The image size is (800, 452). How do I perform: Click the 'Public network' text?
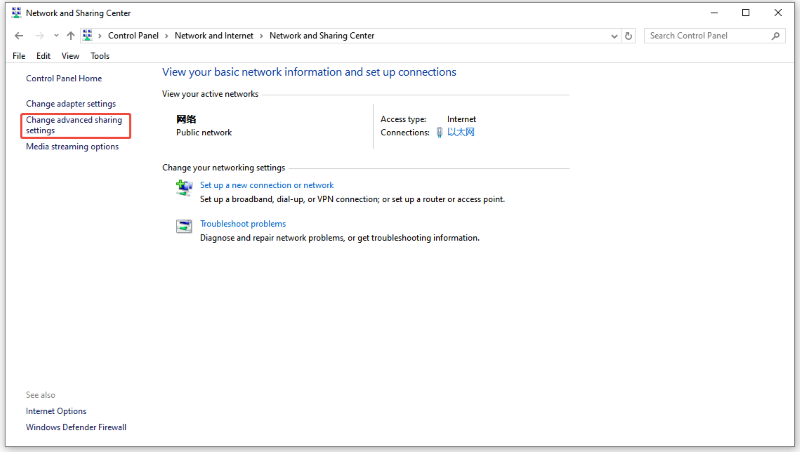pos(204,133)
